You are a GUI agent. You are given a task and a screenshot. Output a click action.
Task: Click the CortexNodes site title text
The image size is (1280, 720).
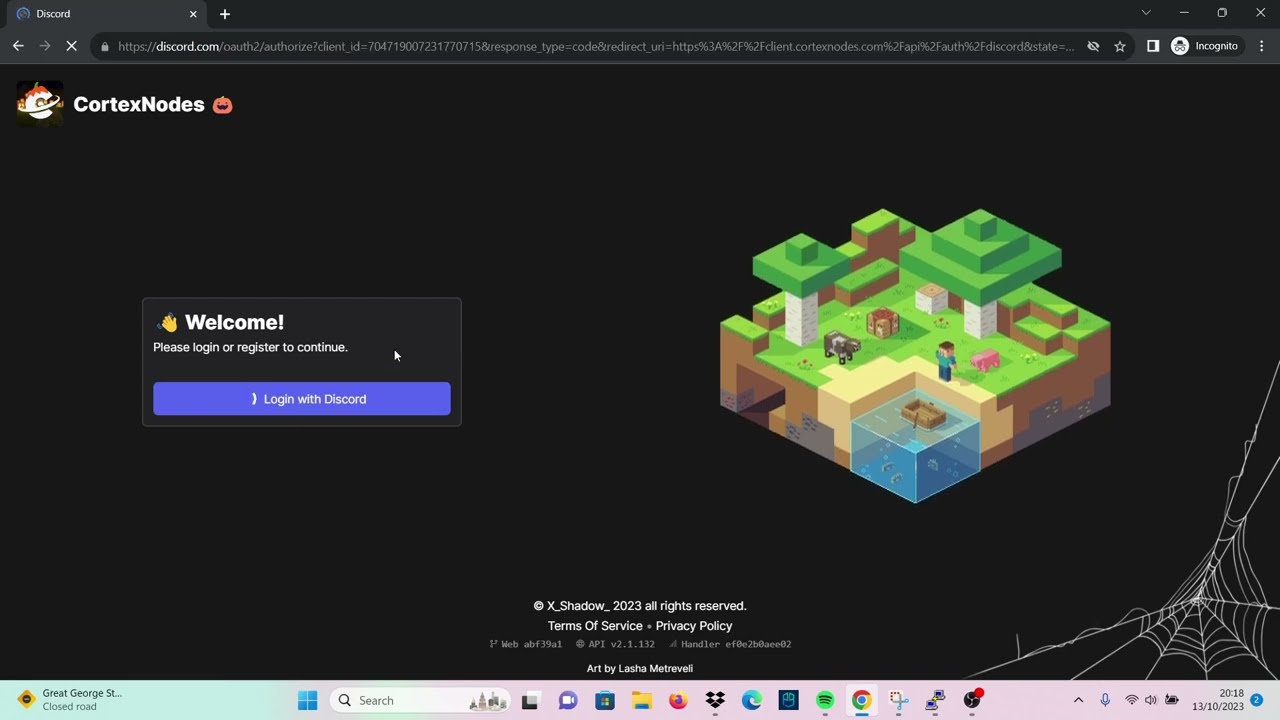point(138,104)
